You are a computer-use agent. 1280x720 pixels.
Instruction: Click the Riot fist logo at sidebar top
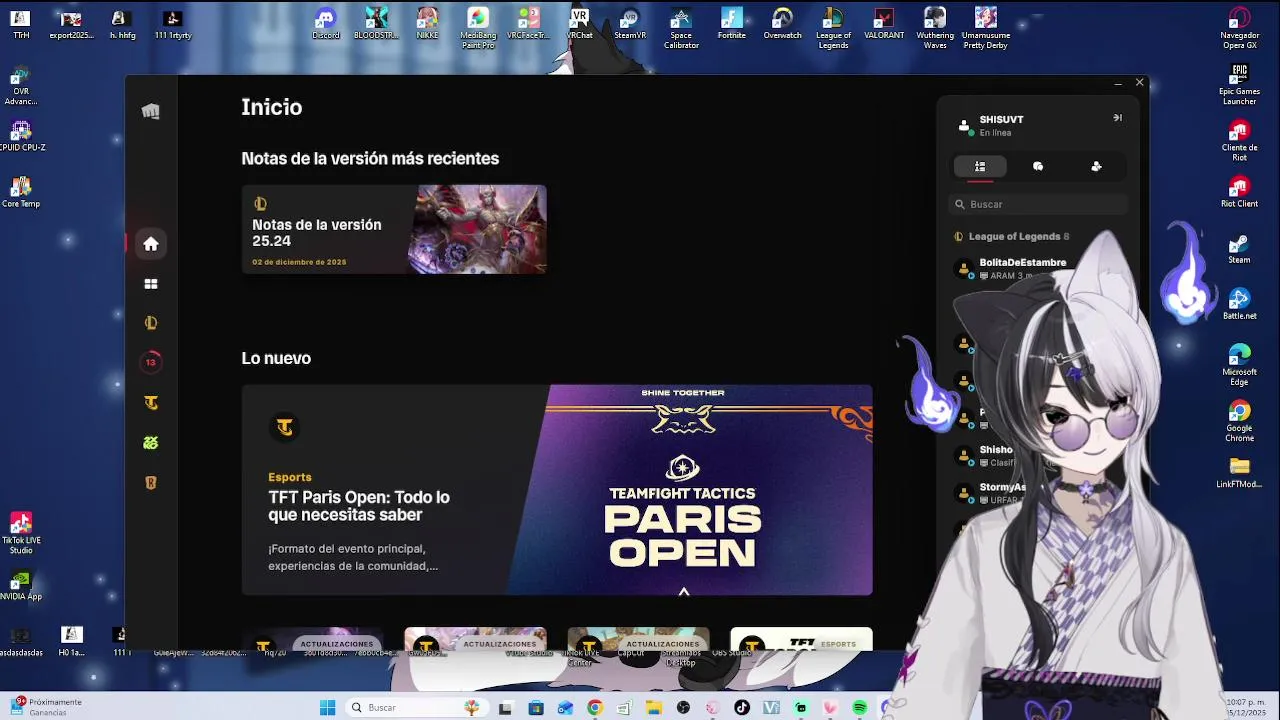[x=151, y=111]
